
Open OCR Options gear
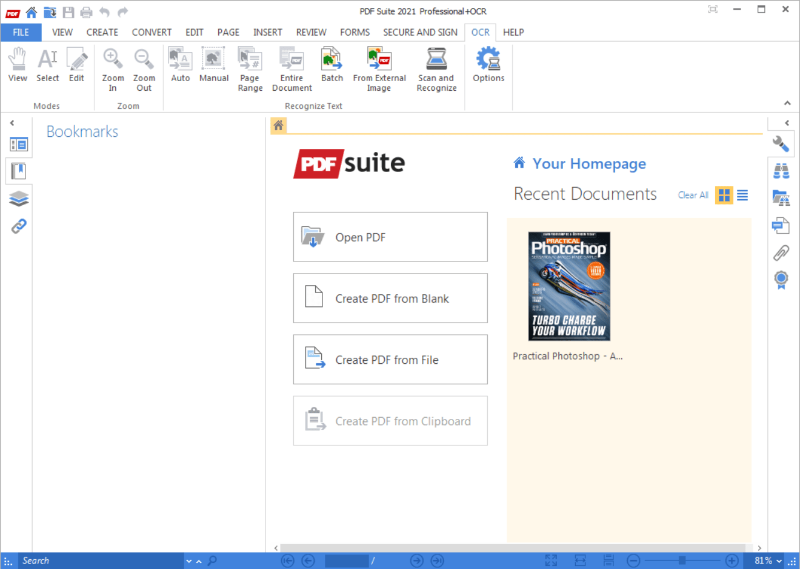click(488, 66)
